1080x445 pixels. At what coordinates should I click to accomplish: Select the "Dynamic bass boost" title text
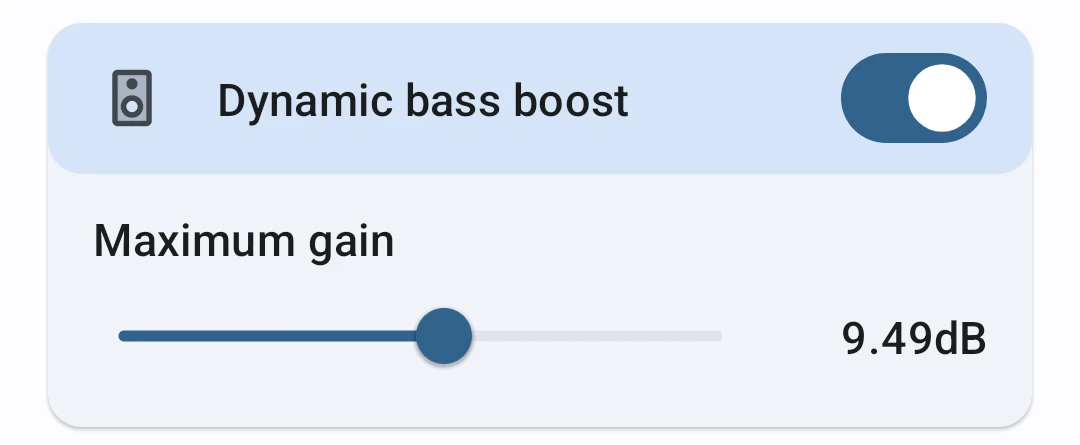click(x=423, y=101)
